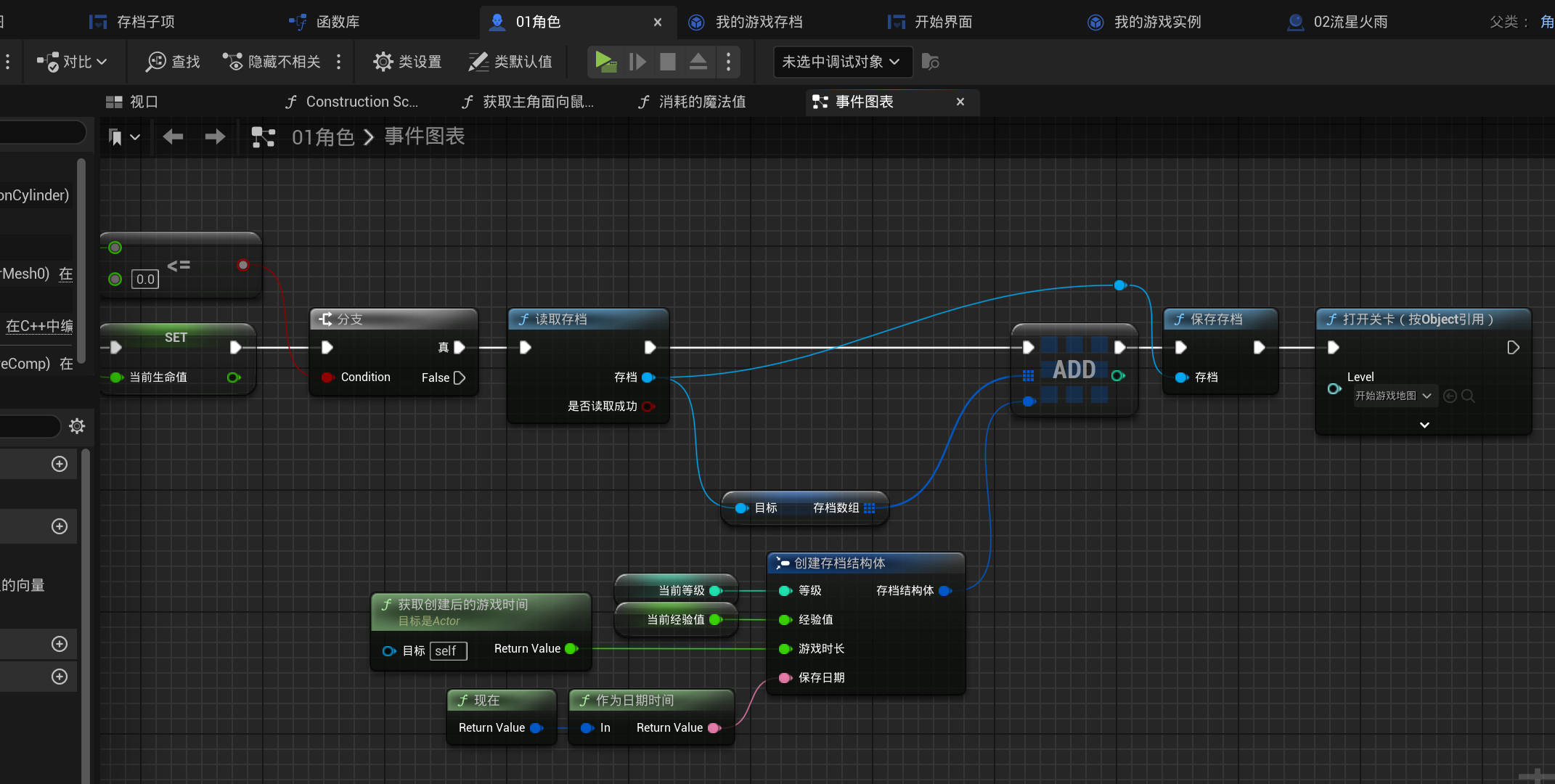Expand the 打开关卡 node advanced pins

click(x=1424, y=425)
